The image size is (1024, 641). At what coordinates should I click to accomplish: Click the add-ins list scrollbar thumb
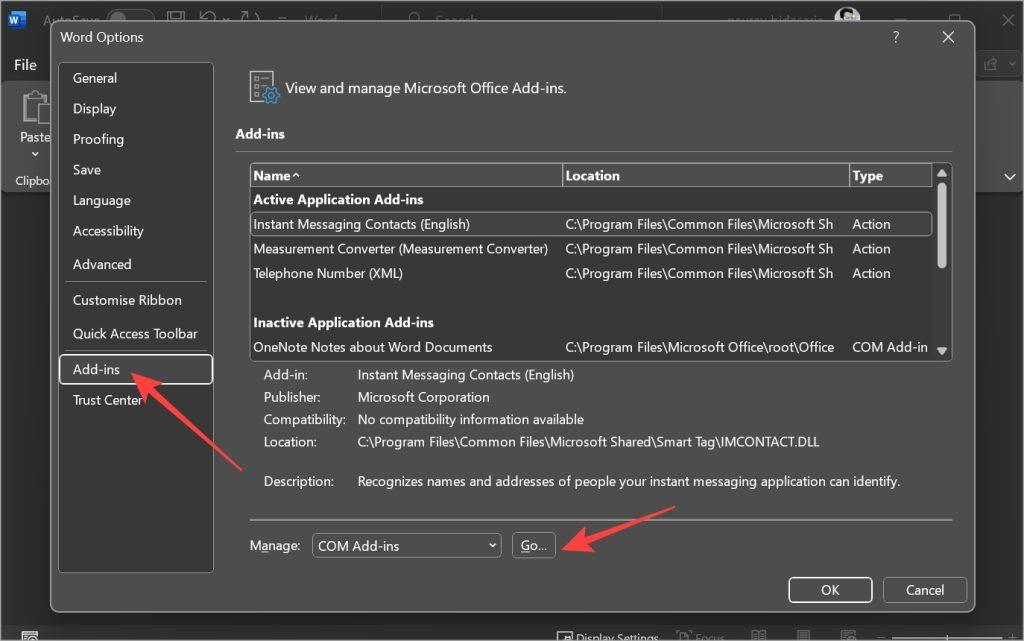point(942,225)
